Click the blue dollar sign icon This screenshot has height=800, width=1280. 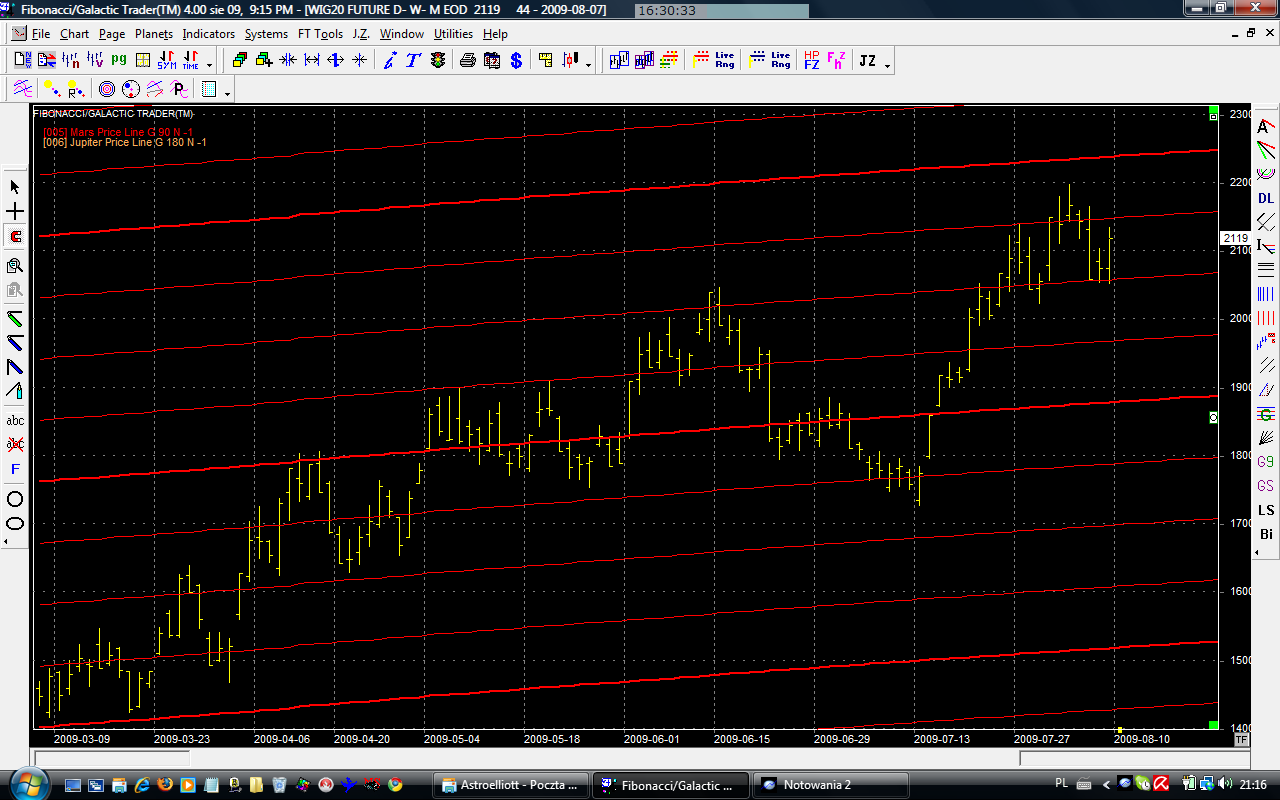tap(516, 61)
